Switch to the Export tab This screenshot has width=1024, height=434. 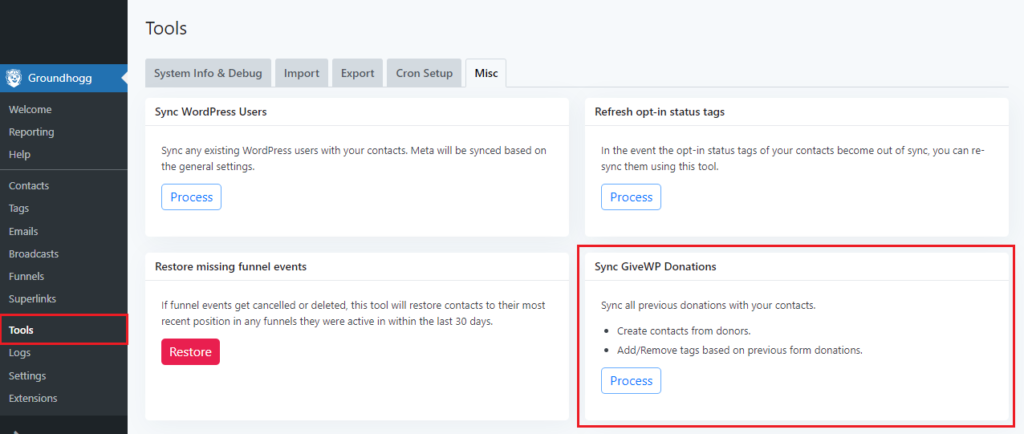[357, 73]
